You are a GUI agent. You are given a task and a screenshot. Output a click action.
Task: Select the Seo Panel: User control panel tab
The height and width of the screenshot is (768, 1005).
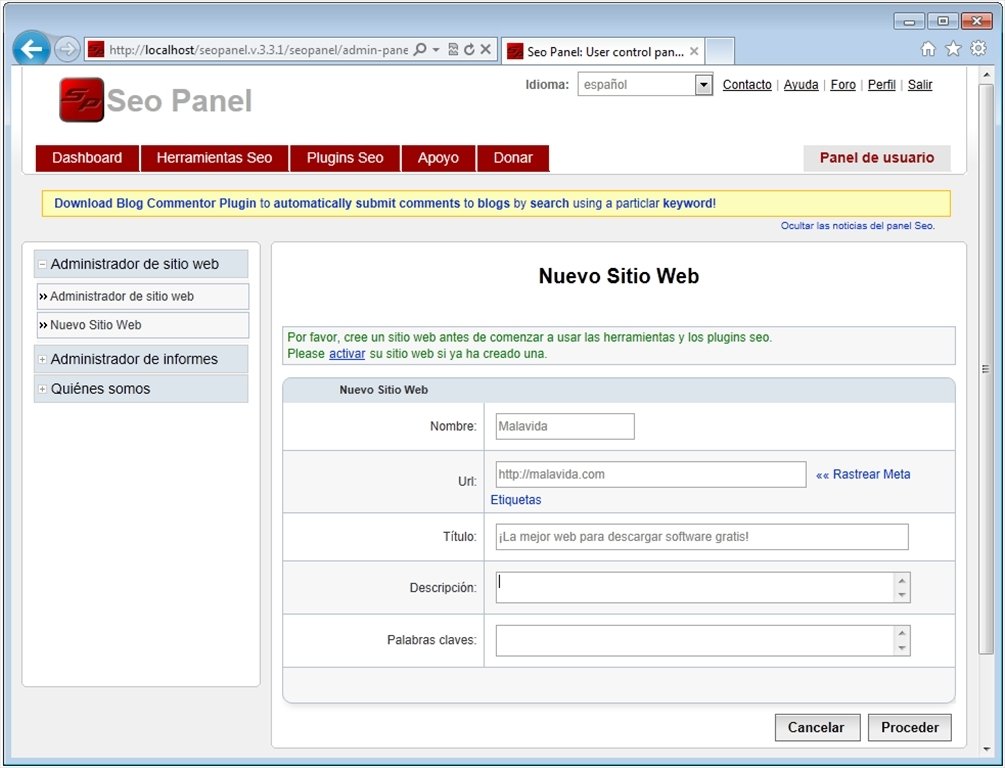603,51
